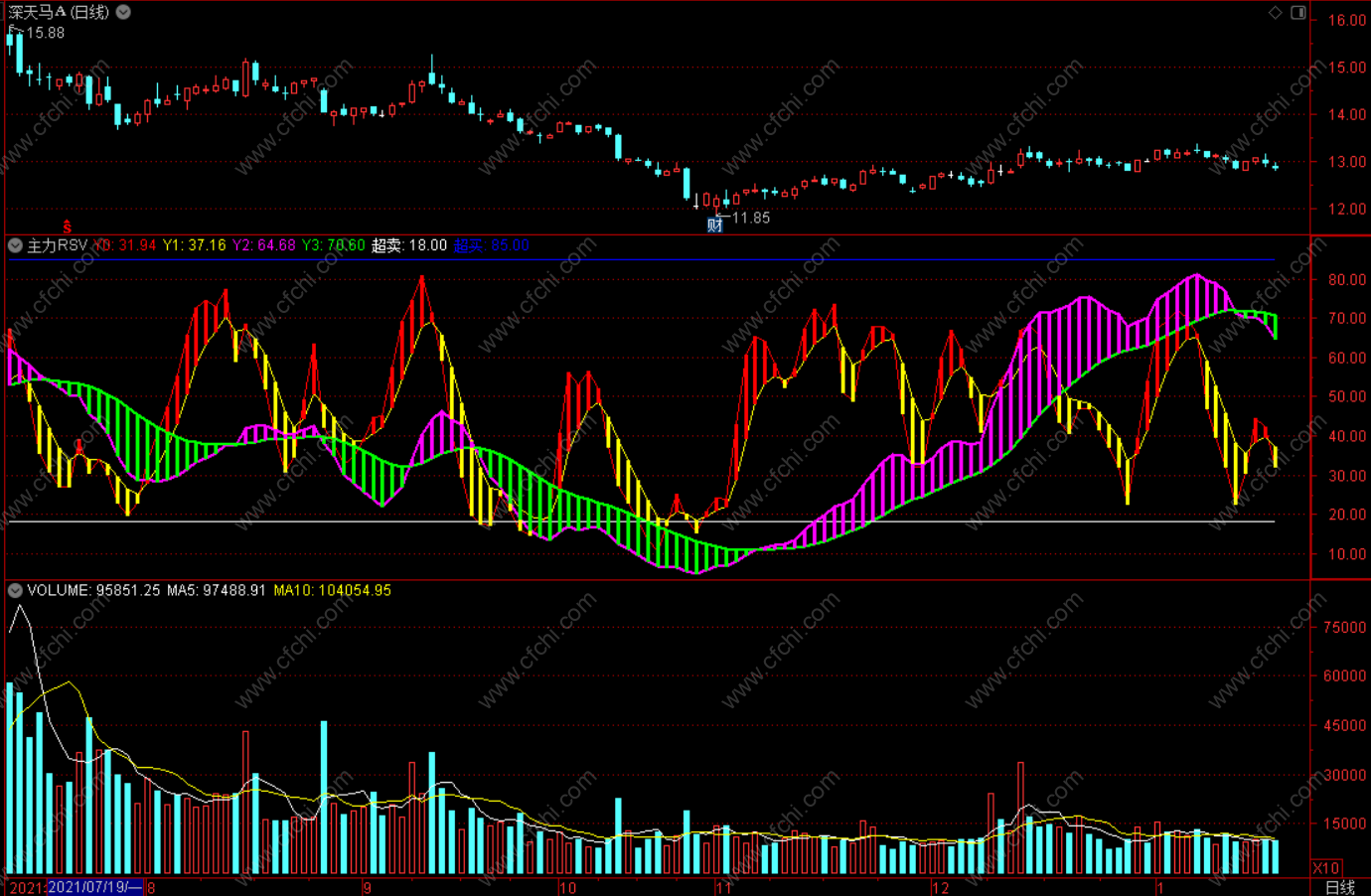Expand the 主力RSV indicator dropdown arrow

[15, 245]
